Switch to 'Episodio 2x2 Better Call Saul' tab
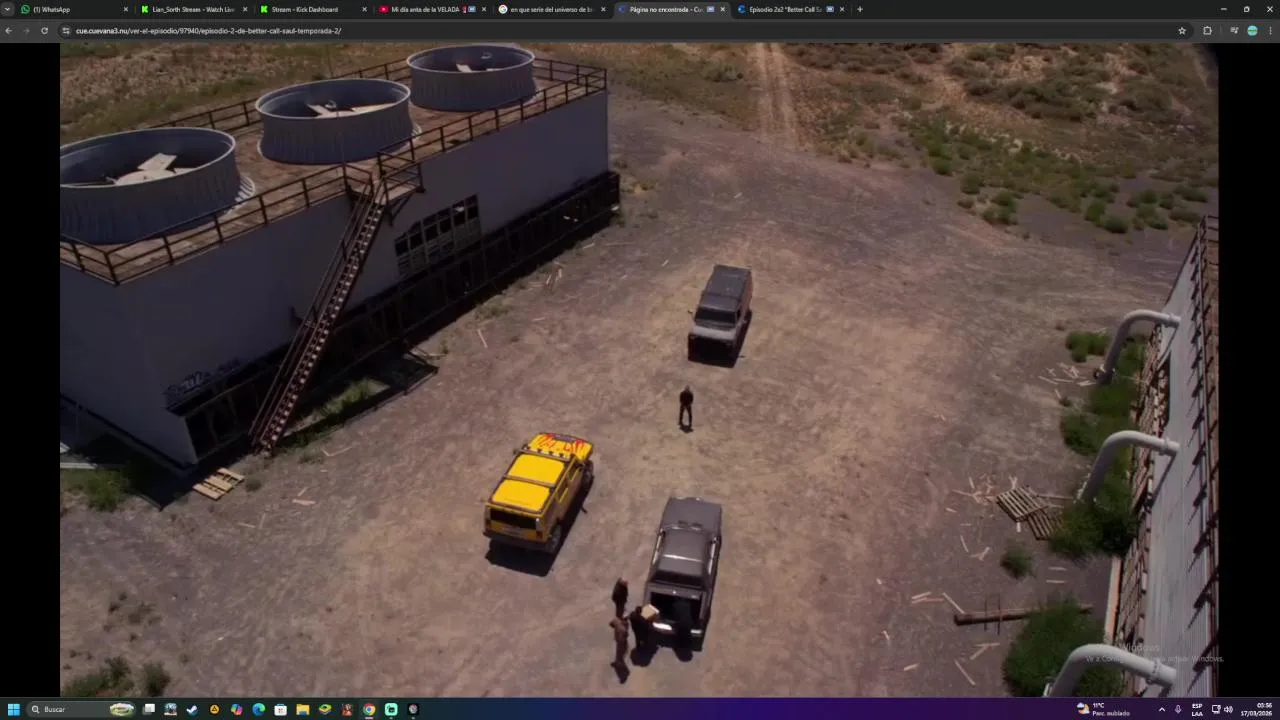 point(790,9)
